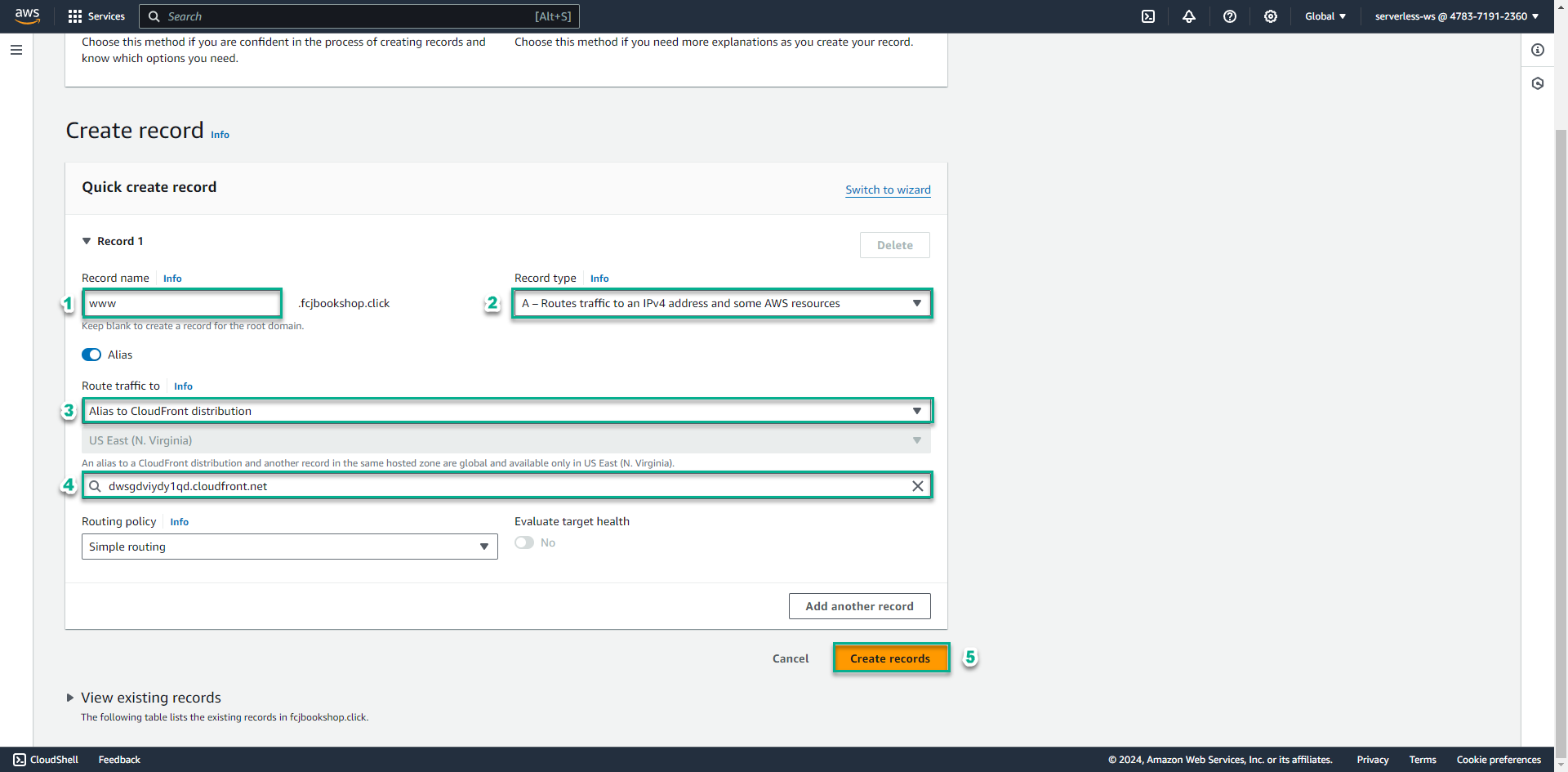1568x772 pixels.
Task: Open the help question mark icon
Action: coord(1230,16)
